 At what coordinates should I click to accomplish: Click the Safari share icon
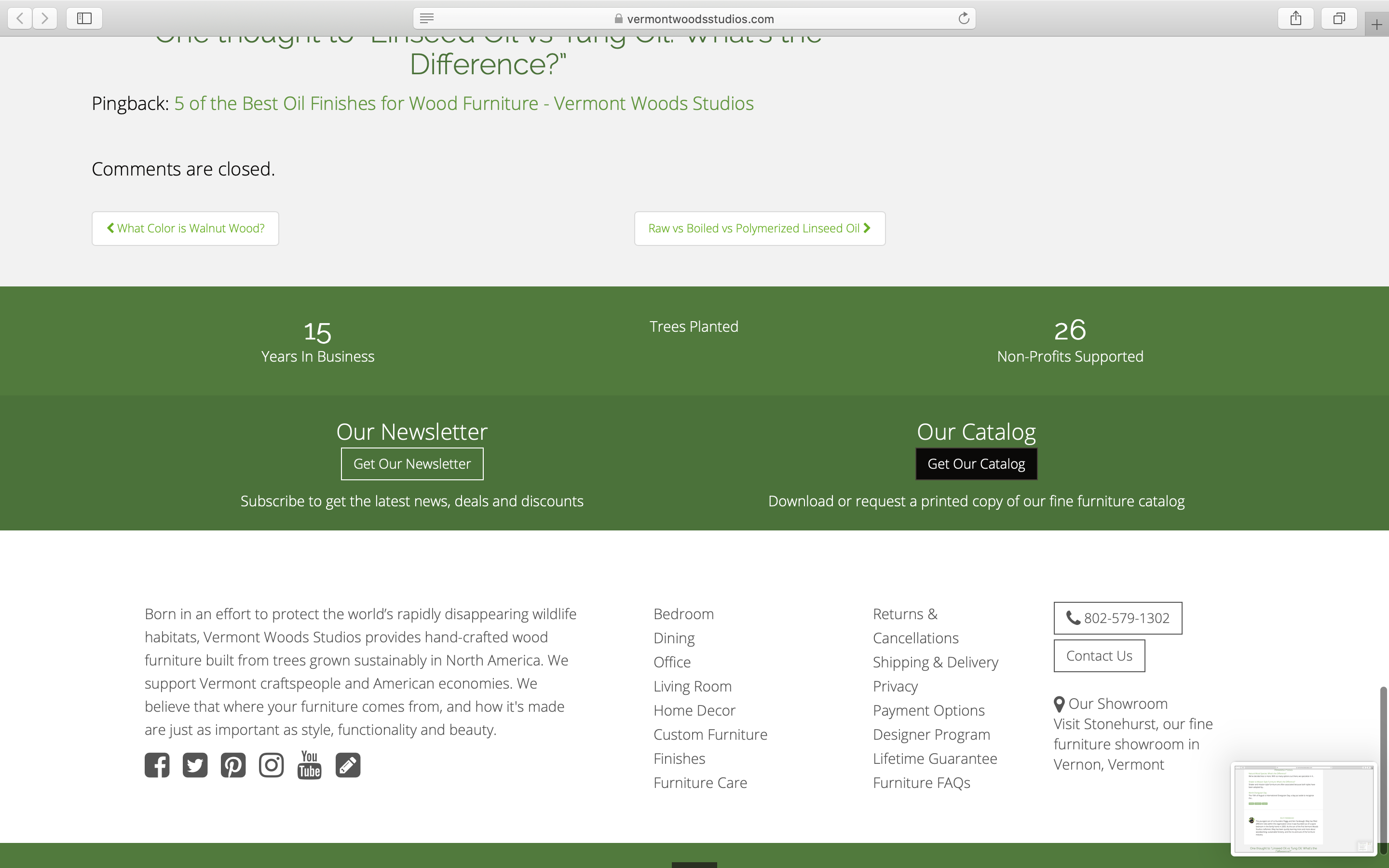point(1295,18)
